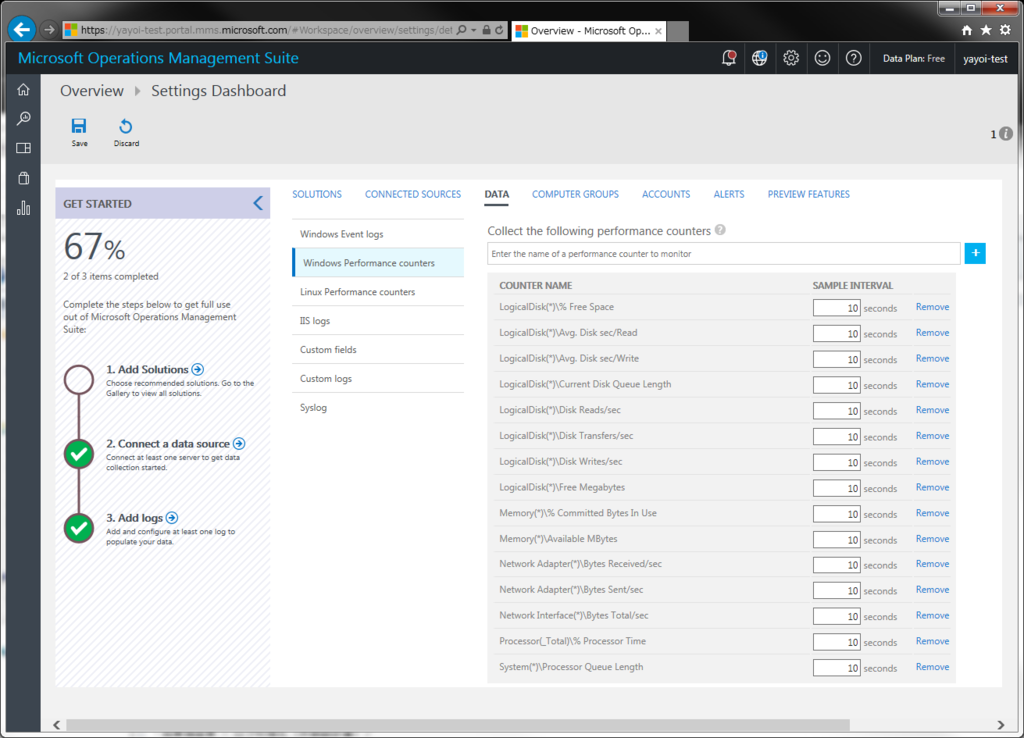Switch to the Solutions tab
The width and height of the screenshot is (1024, 738).
pyautogui.click(x=317, y=194)
